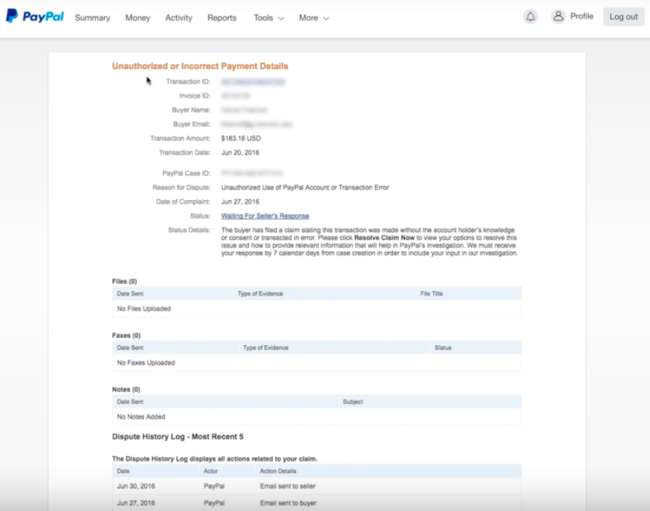The height and width of the screenshot is (511, 650).
Task: Click the Profile avatar icon
Action: (x=558, y=17)
